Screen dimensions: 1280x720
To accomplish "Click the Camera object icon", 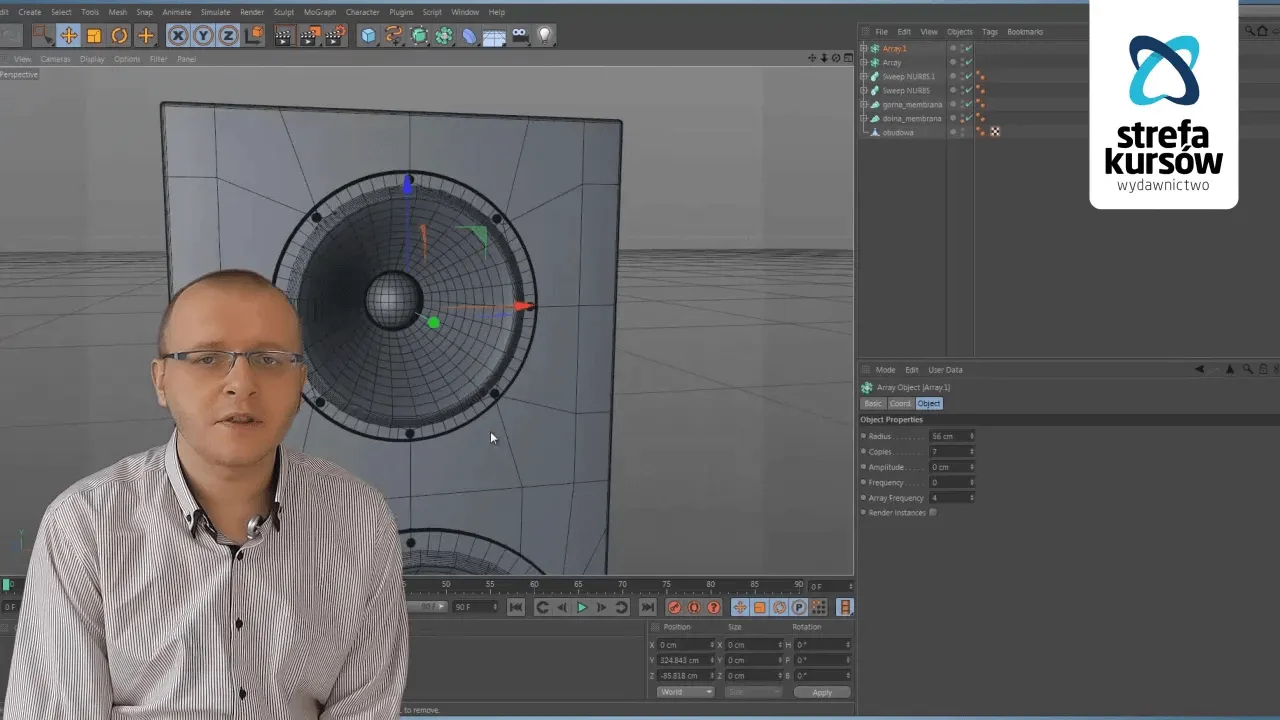I will pyautogui.click(x=520, y=36).
